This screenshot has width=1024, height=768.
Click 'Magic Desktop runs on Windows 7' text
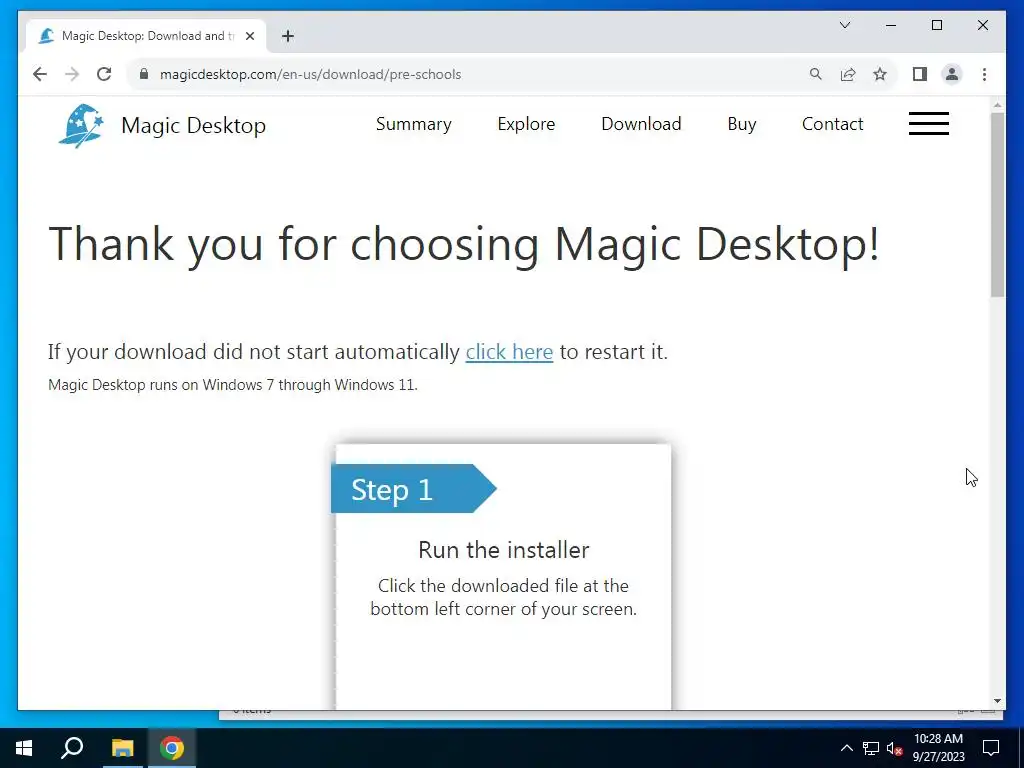(x=232, y=385)
